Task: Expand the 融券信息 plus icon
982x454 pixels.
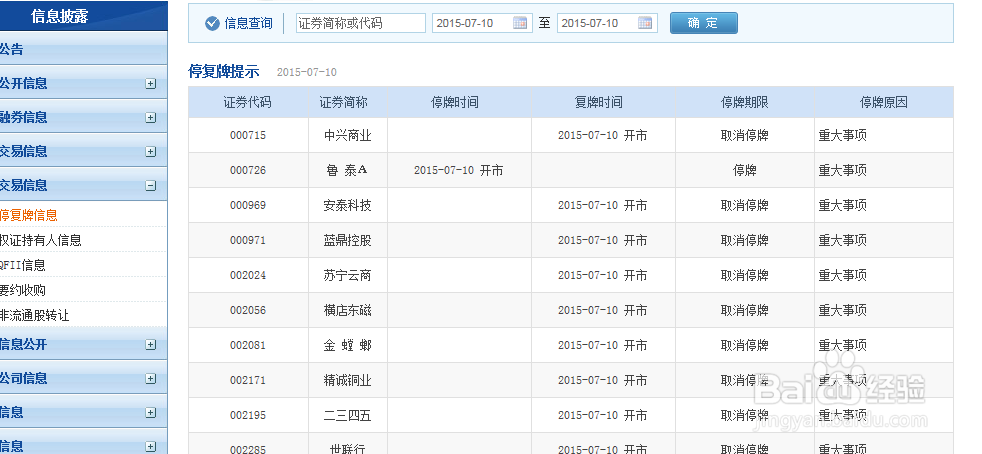Action: point(150,117)
